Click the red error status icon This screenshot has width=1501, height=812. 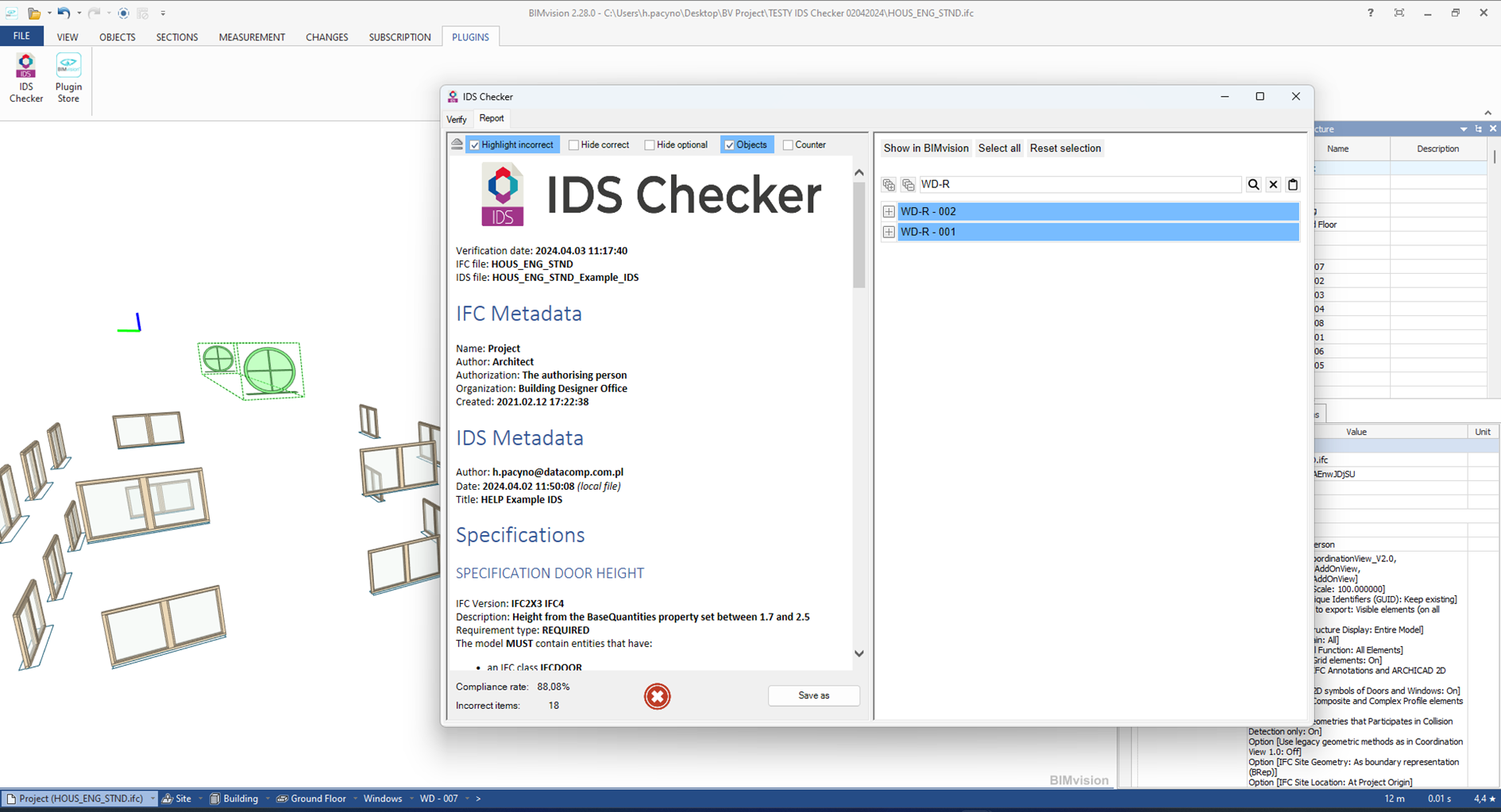click(x=657, y=696)
